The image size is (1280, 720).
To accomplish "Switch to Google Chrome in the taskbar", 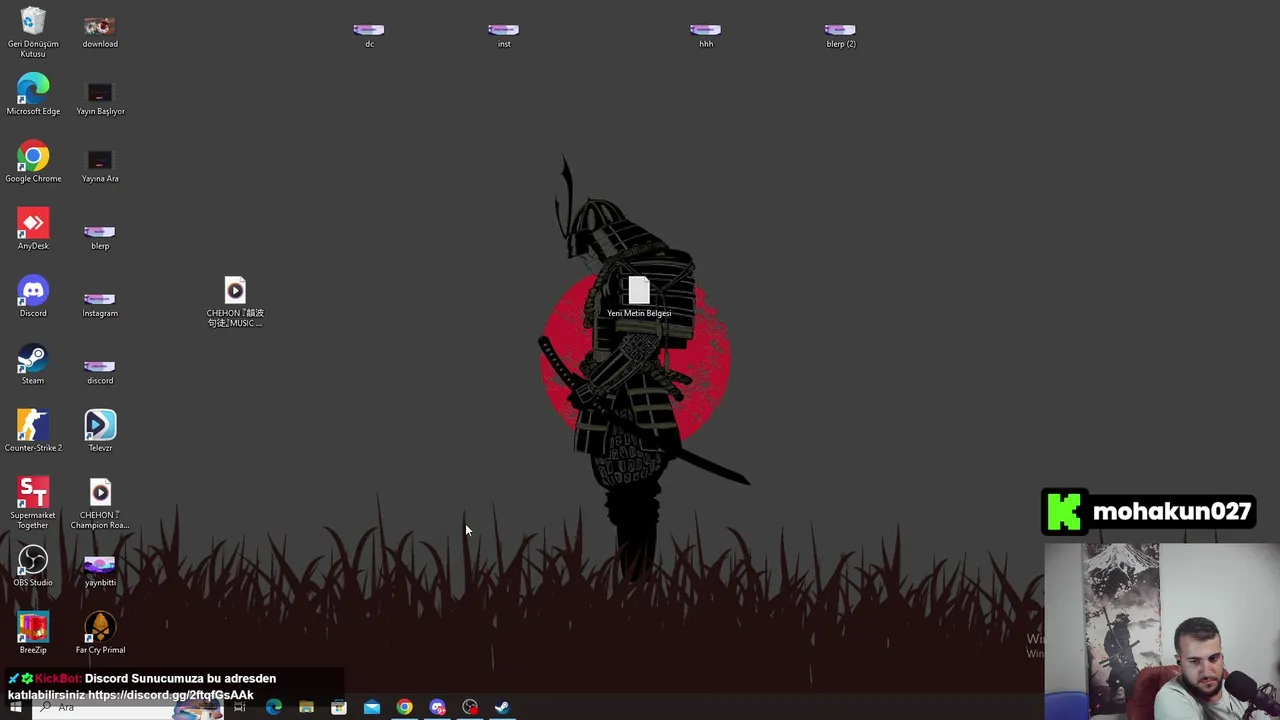I will (404, 708).
